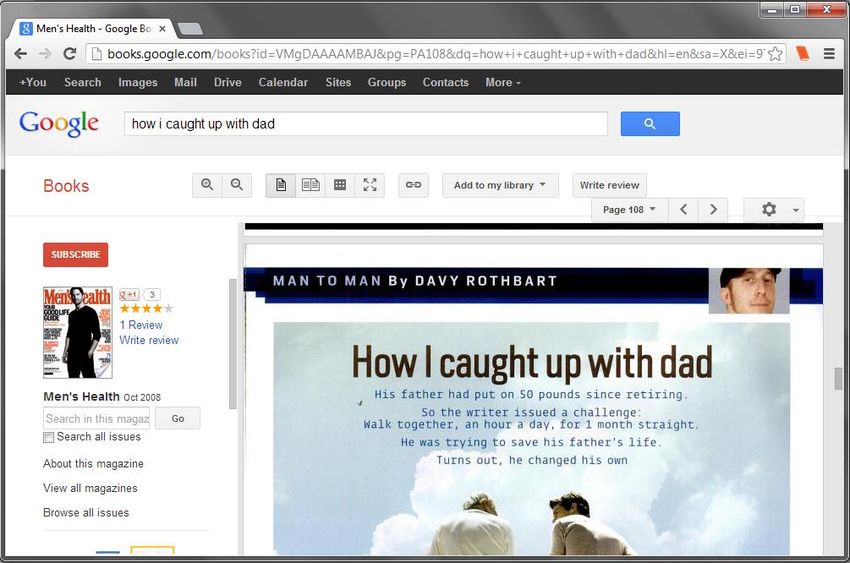The width and height of the screenshot is (850, 563).
Task: Enter full screen reading mode
Action: click(370, 185)
